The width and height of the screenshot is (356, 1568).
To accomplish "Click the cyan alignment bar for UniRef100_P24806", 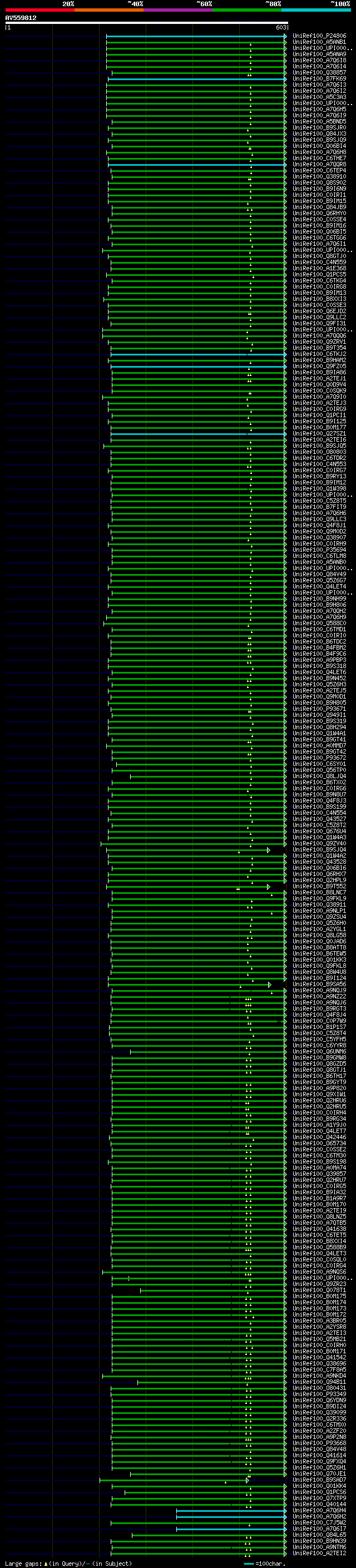I will coord(196,36).
